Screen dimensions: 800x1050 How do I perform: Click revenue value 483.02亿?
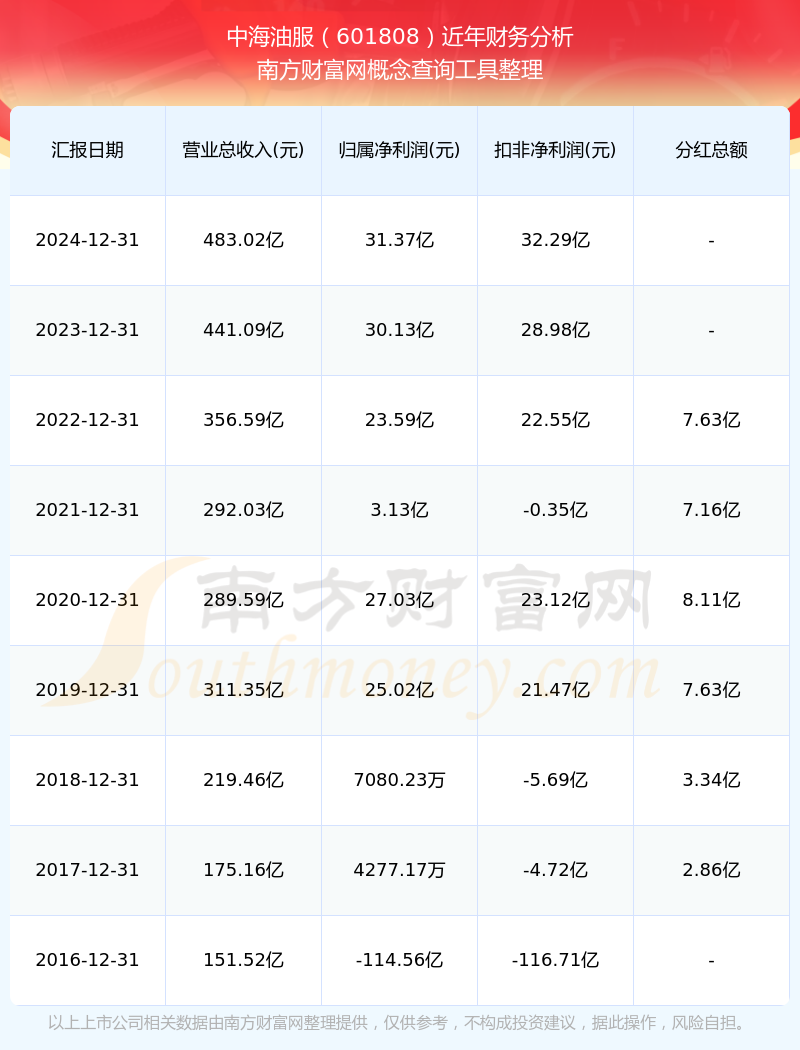point(244,240)
